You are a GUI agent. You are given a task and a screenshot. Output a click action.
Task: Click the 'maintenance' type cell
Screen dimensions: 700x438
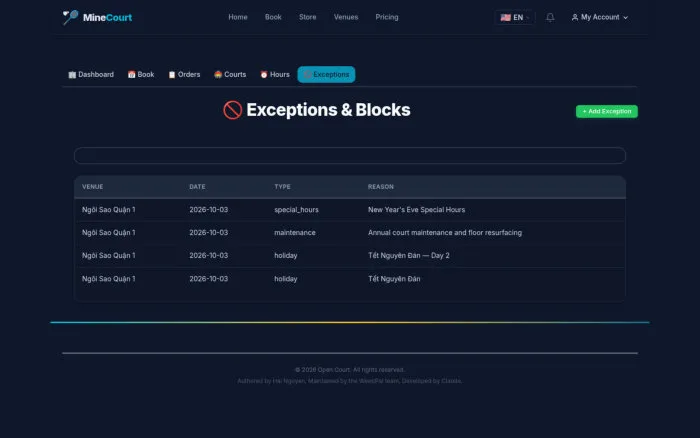click(295, 233)
